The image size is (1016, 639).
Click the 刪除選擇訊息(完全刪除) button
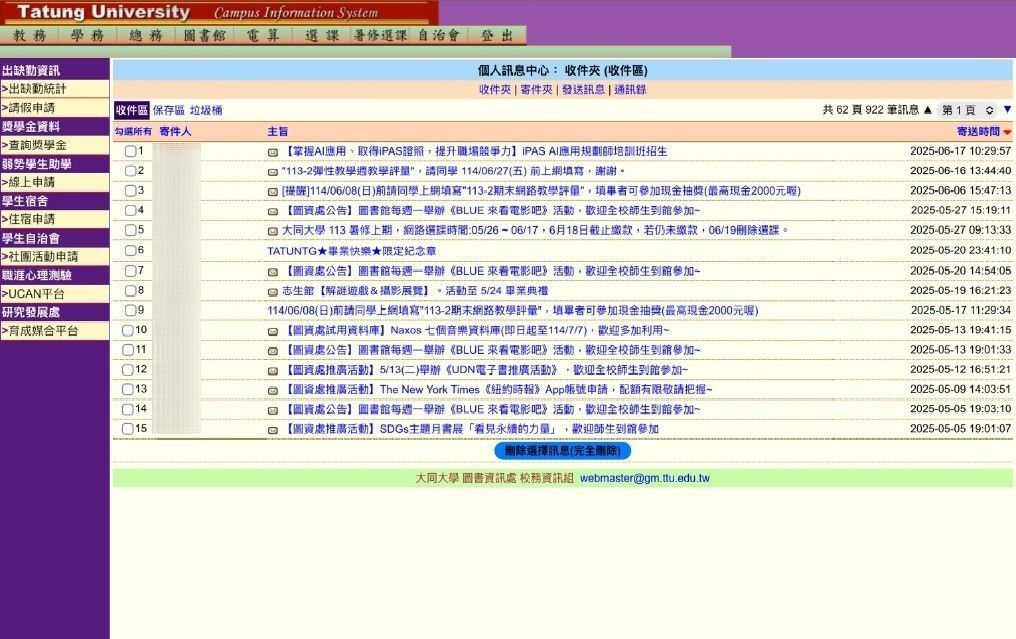(562, 450)
